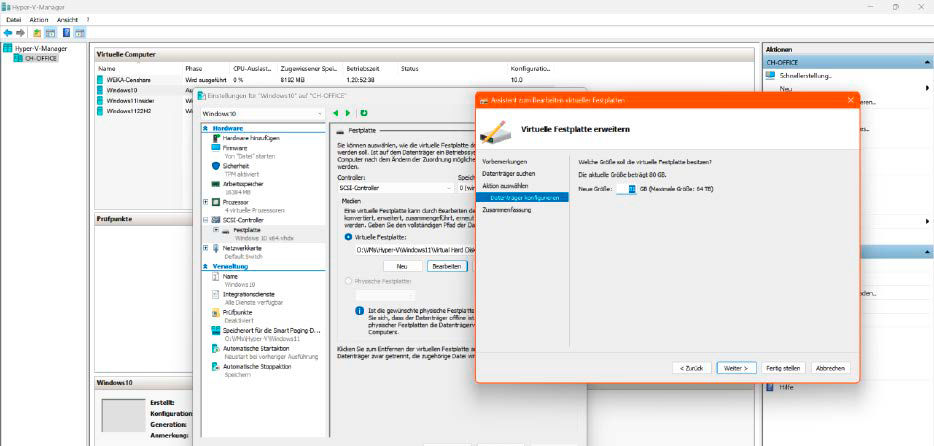
Task: Go to Vorbemerkungen wizard step
Action: 505,161
